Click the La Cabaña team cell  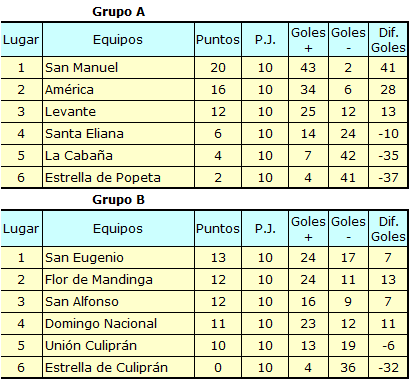[118, 156]
